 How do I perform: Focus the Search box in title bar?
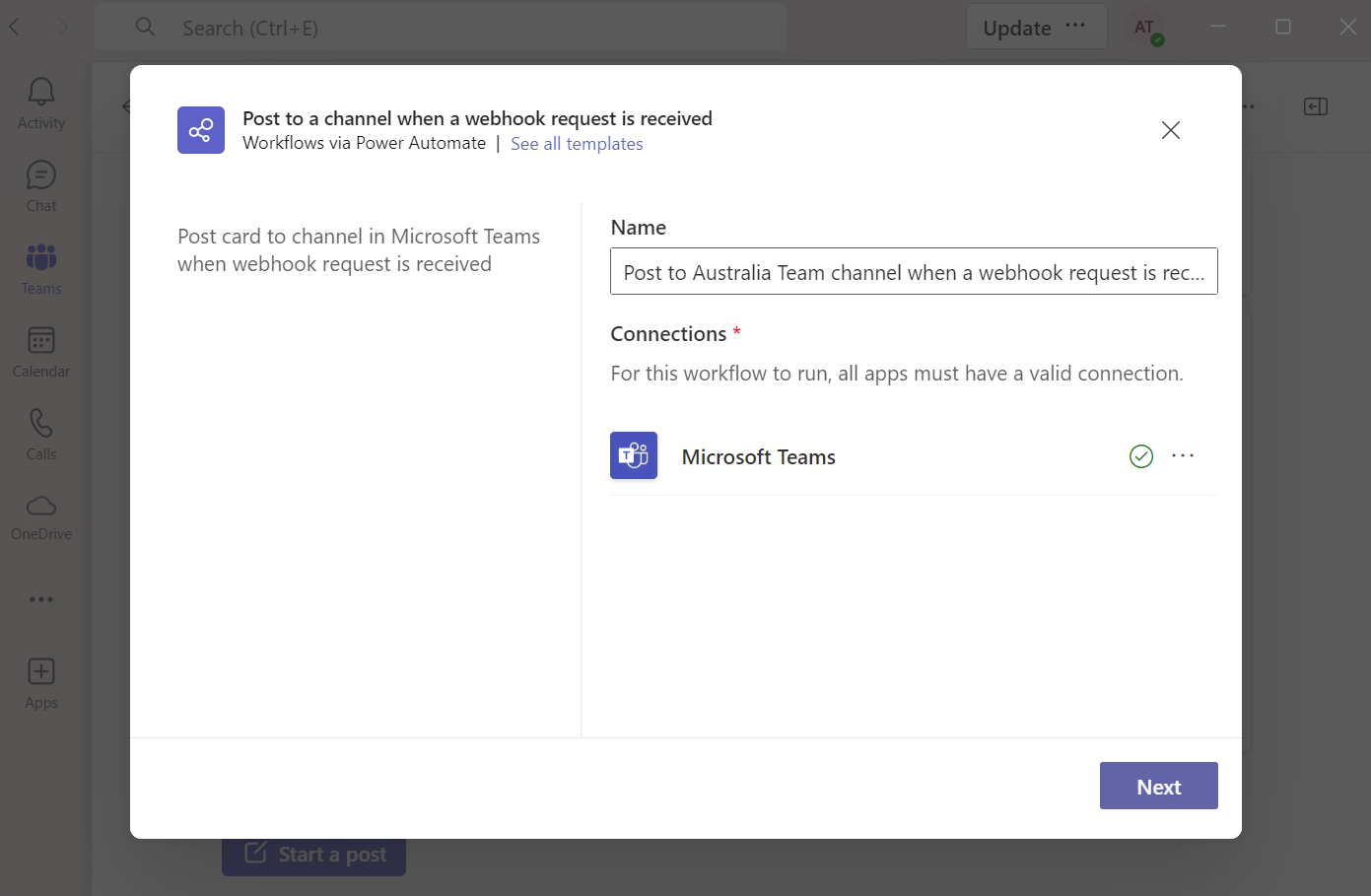441,28
